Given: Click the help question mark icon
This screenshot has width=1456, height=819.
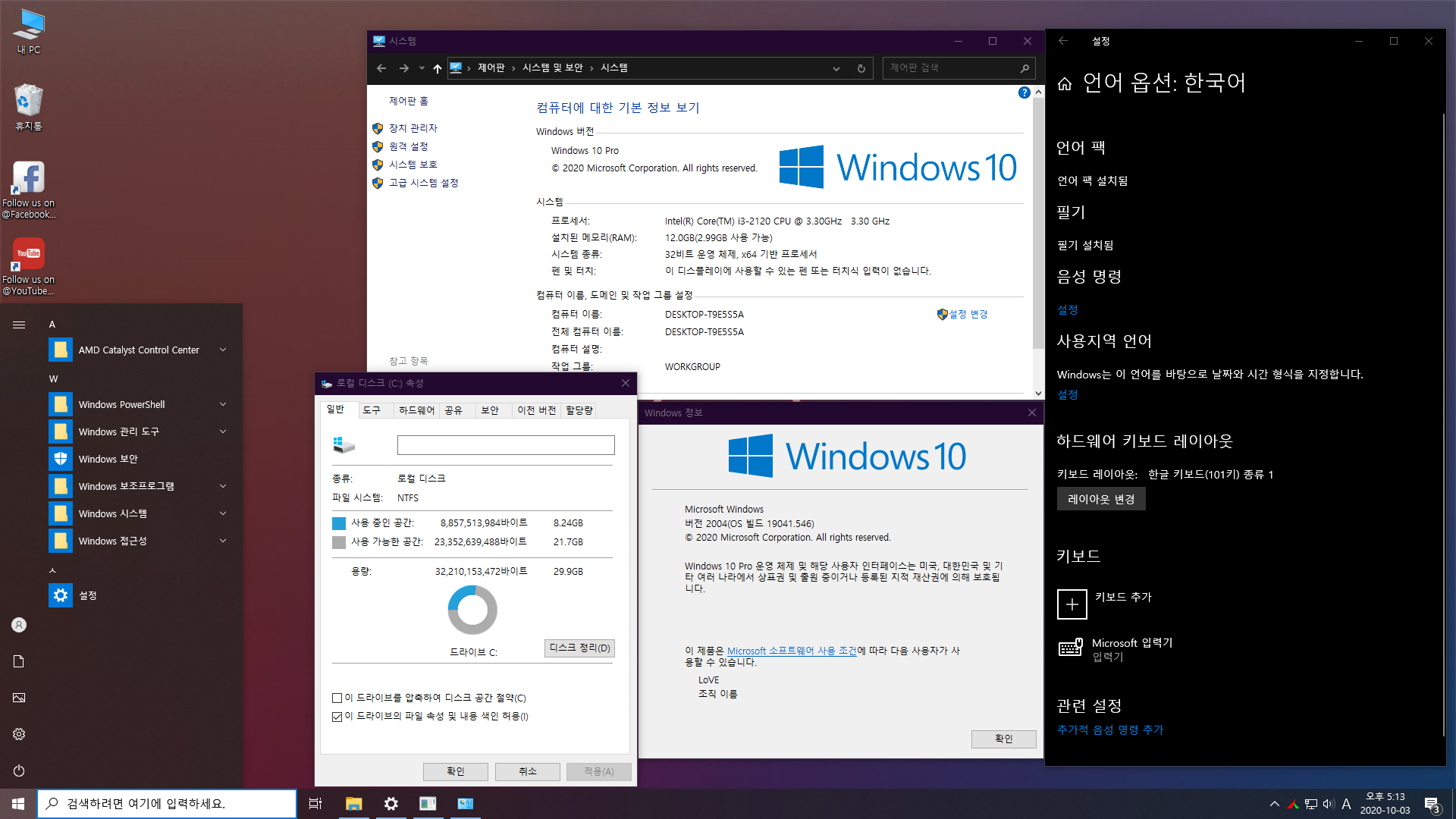Looking at the screenshot, I should point(1024,93).
